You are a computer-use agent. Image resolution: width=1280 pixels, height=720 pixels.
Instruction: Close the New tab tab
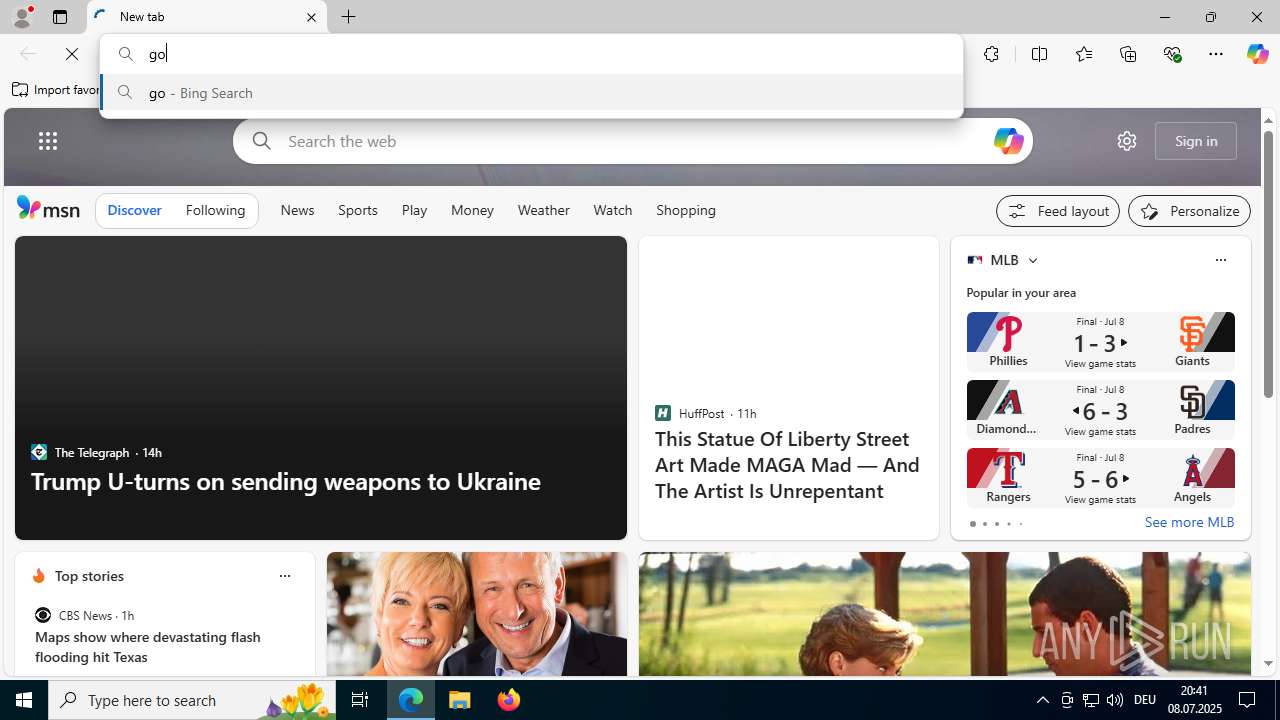click(311, 17)
